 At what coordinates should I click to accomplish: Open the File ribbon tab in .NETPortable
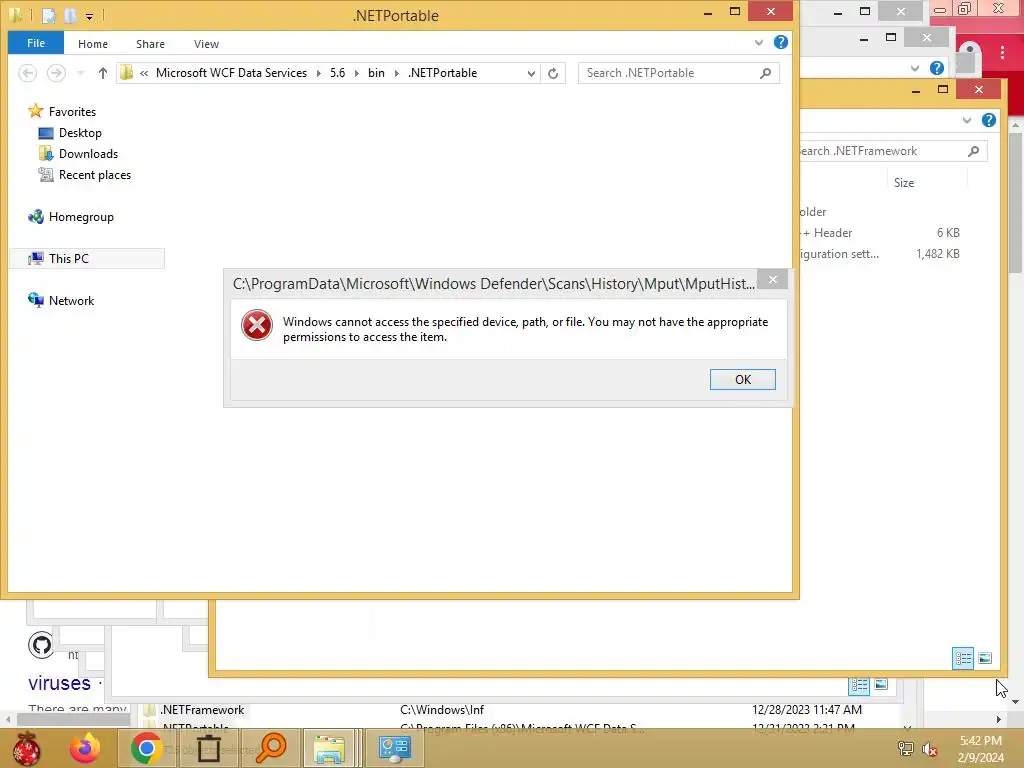click(36, 43)
